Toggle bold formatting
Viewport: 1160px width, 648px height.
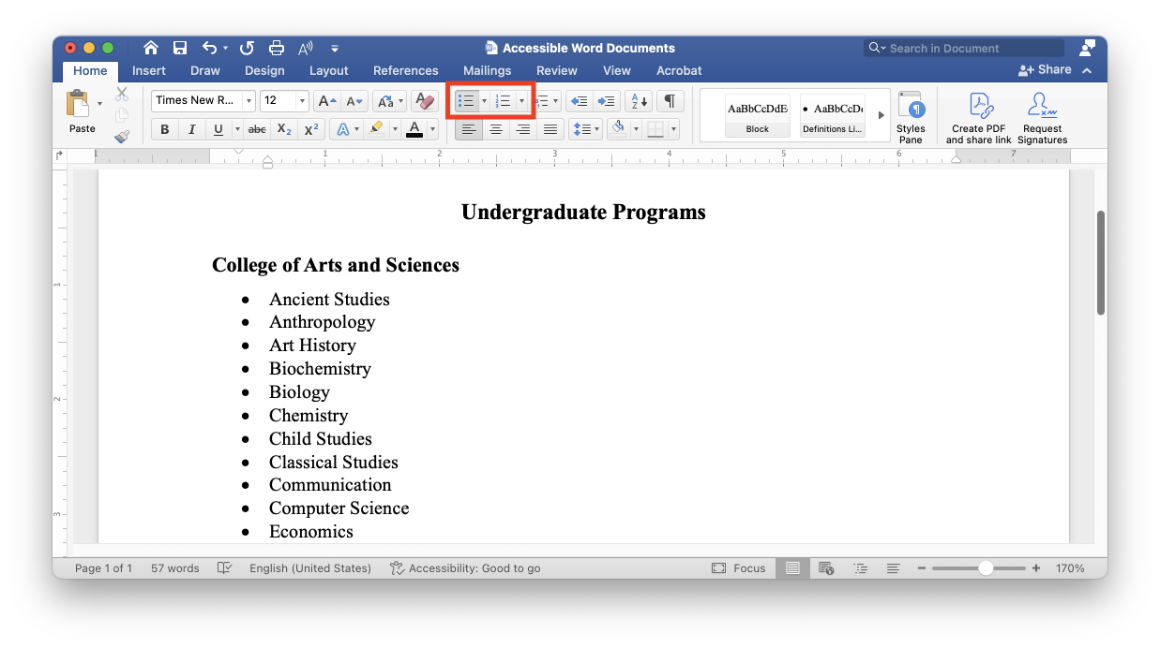[164, 128]
